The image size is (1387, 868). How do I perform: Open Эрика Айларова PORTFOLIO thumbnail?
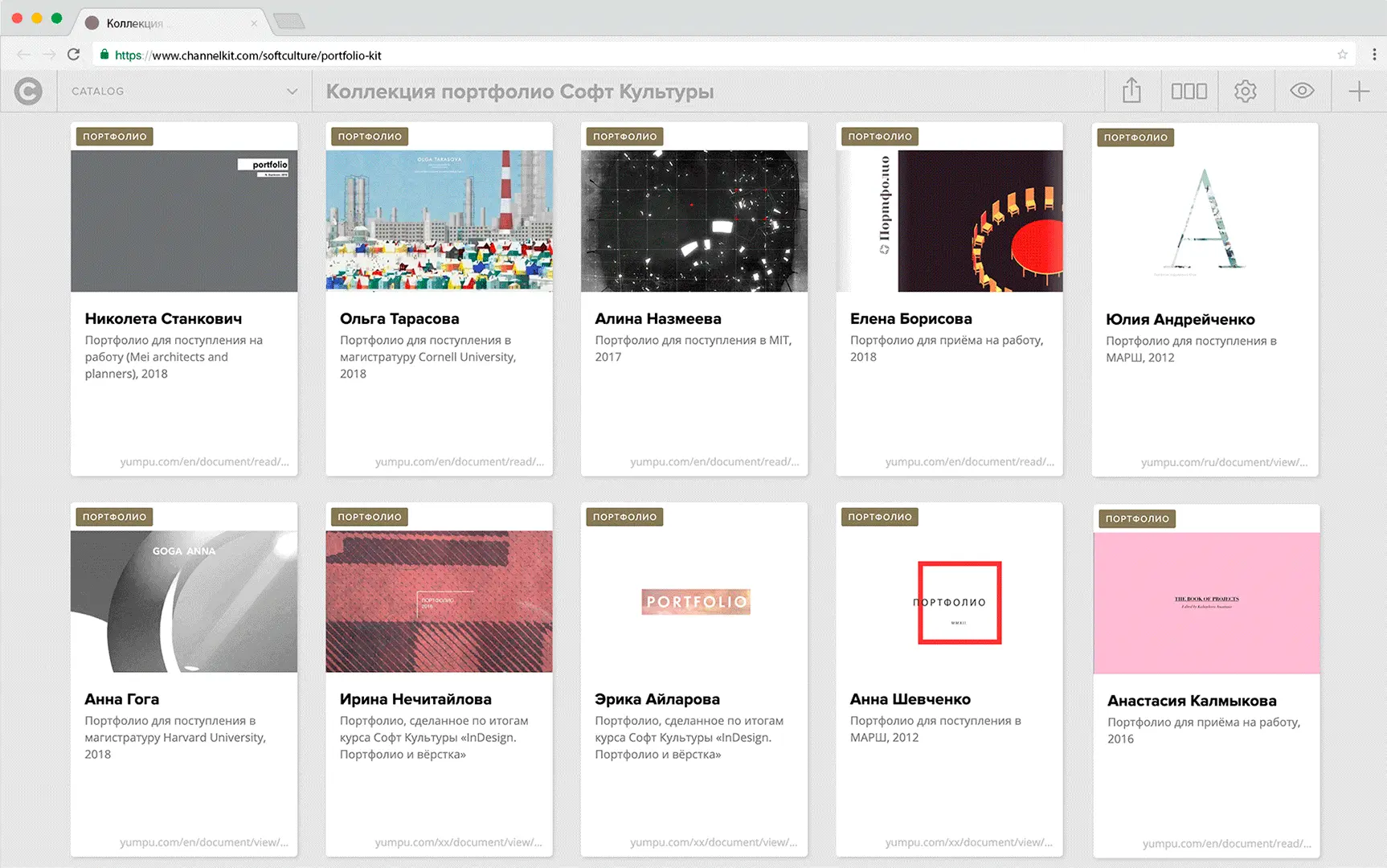694,601
